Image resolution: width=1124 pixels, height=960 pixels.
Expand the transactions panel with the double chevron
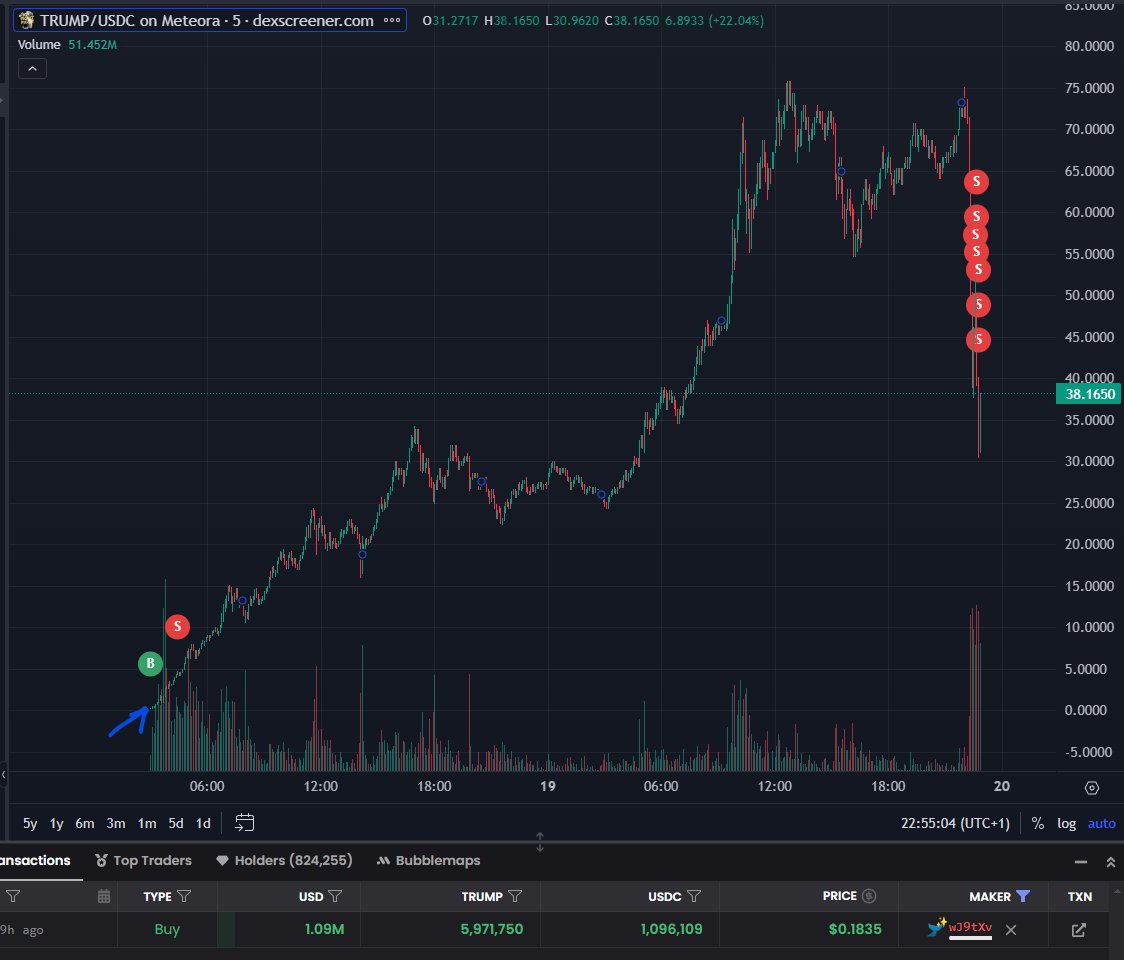(x=1110, y=860)
